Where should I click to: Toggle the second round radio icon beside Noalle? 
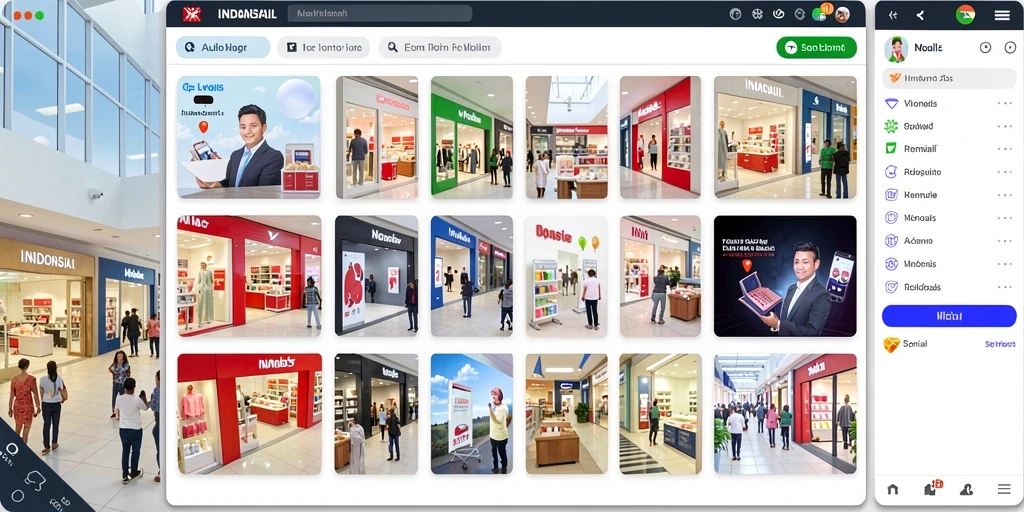1010,48
